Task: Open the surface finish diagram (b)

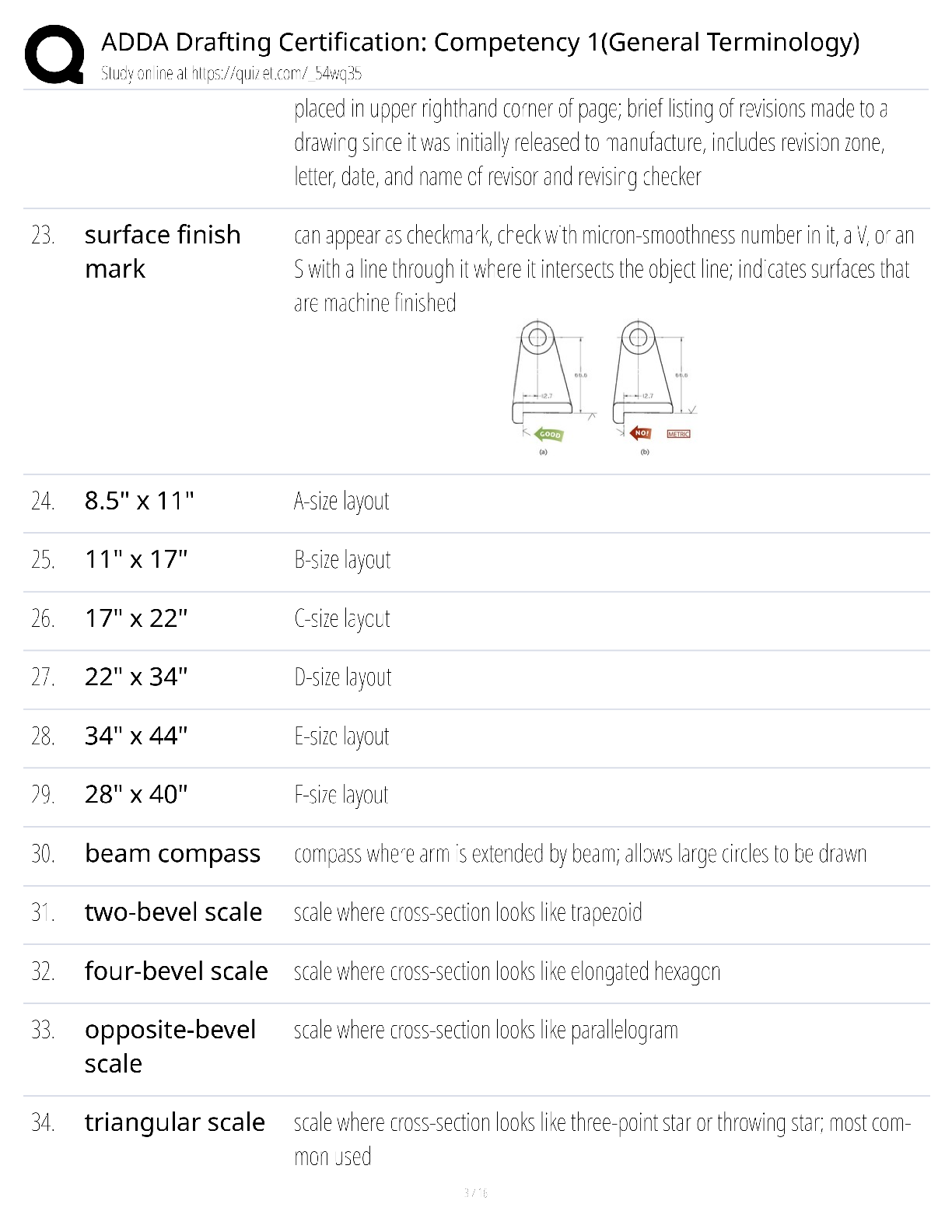Action: 655,387
